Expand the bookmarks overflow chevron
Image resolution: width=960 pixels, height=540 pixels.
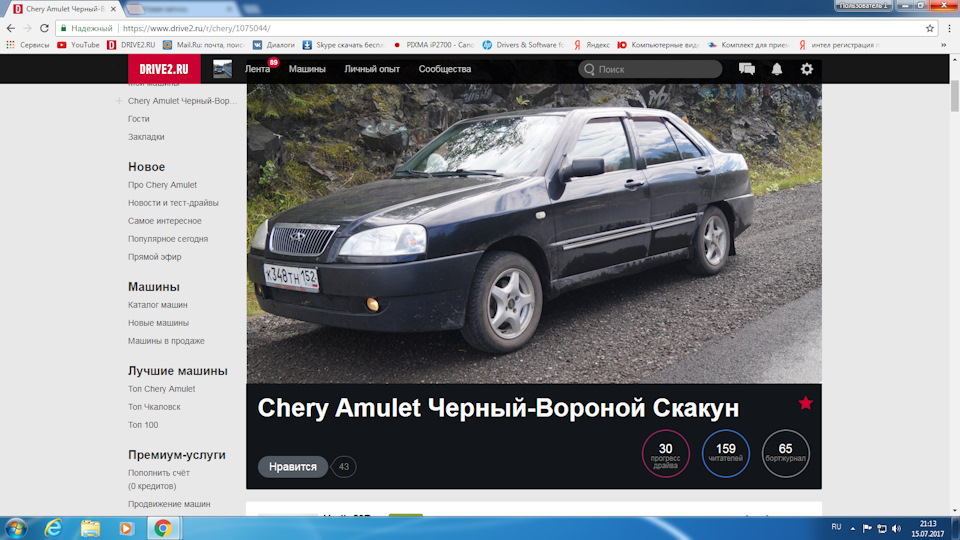[x=943, y=45]
